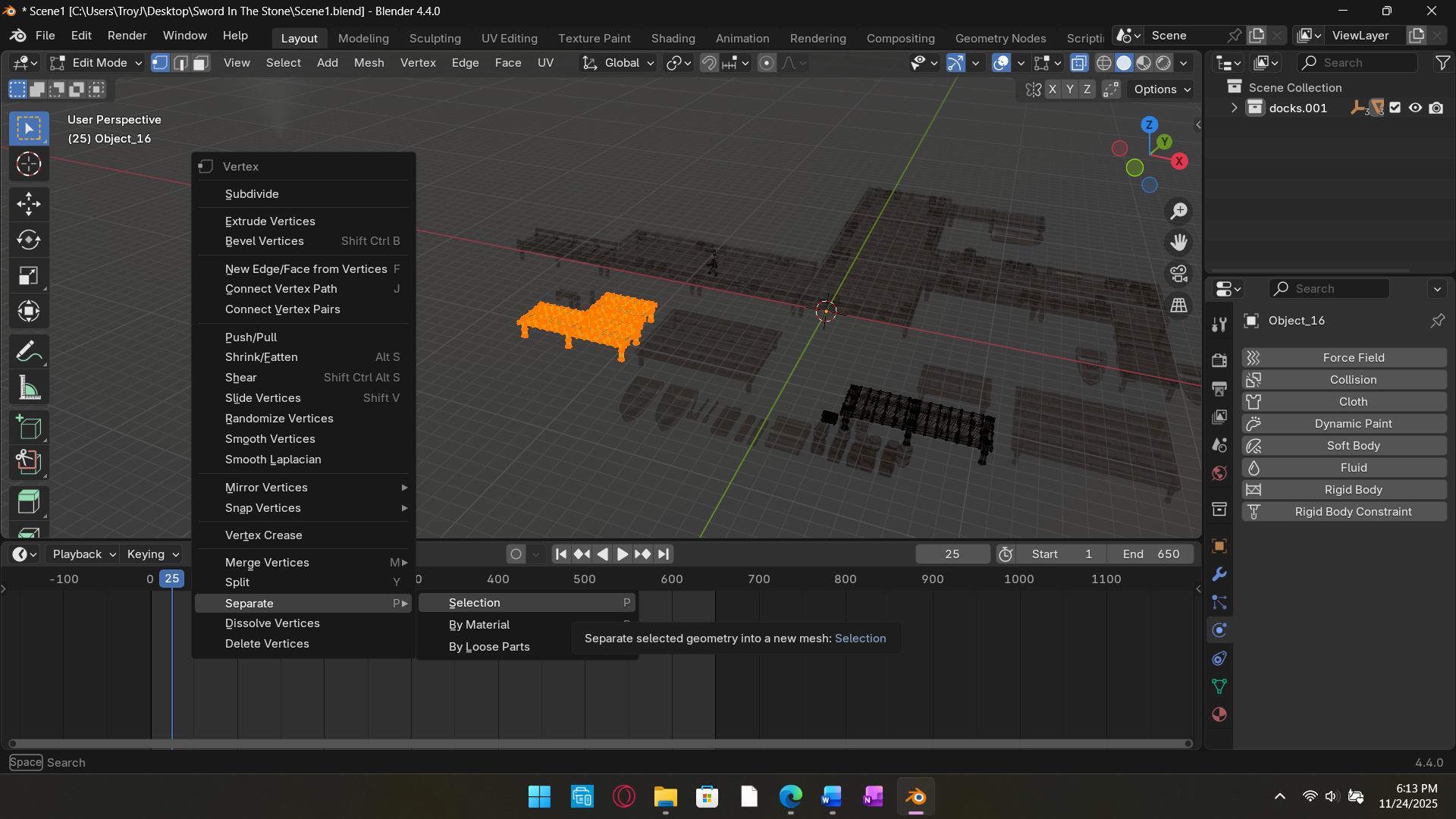Image resolution: width=1456 pixels, height=819 pixels.
Task: Open the Material properties tab
Action: click(x=1219, y=714)
